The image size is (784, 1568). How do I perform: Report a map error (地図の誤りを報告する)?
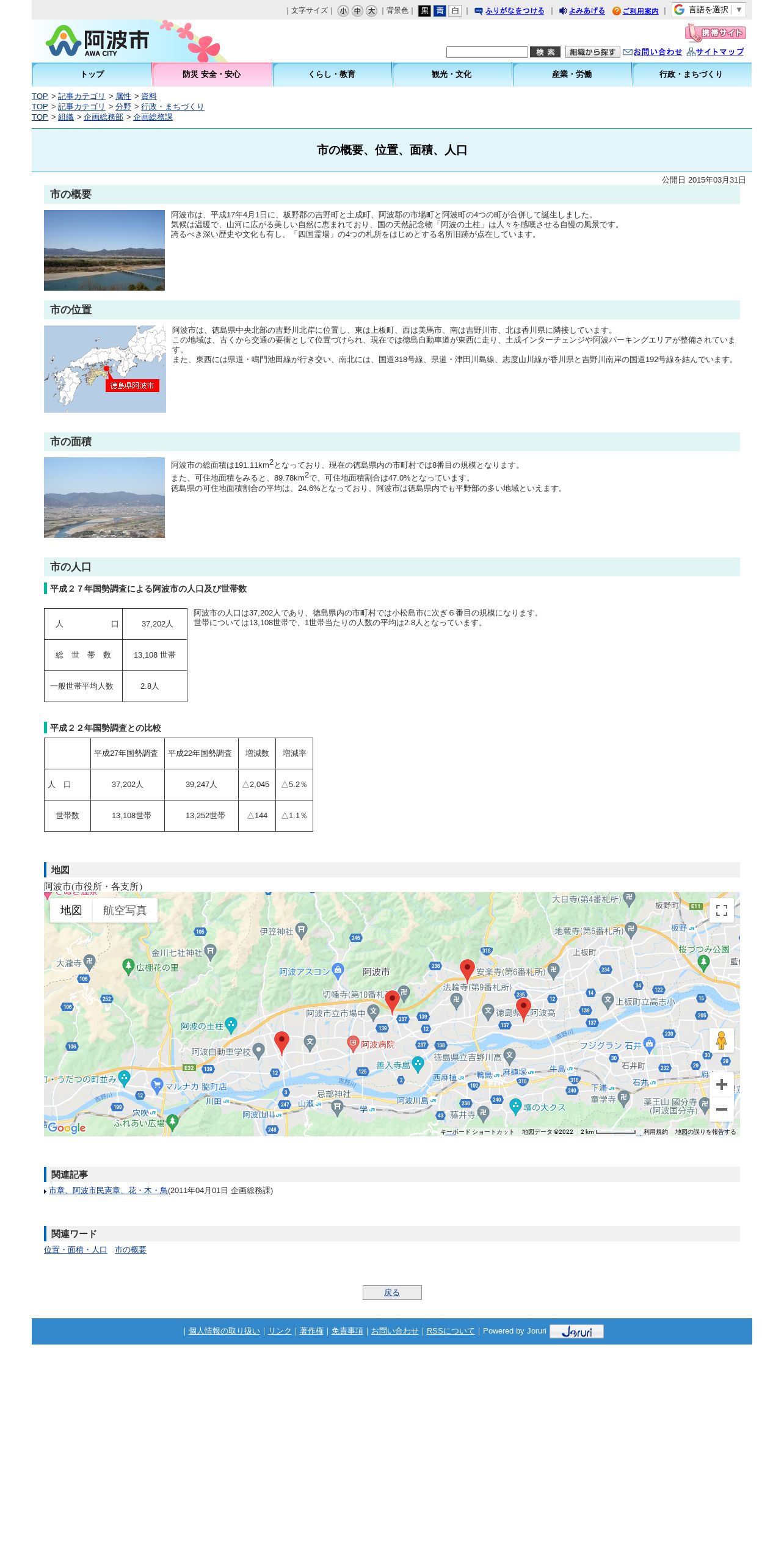[705, 1131]
